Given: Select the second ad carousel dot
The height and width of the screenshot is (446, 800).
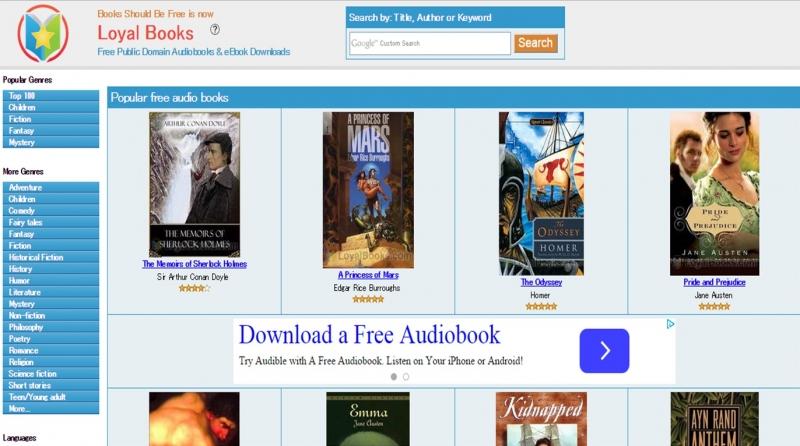Looking at the screenshot, I should [406, 377].
